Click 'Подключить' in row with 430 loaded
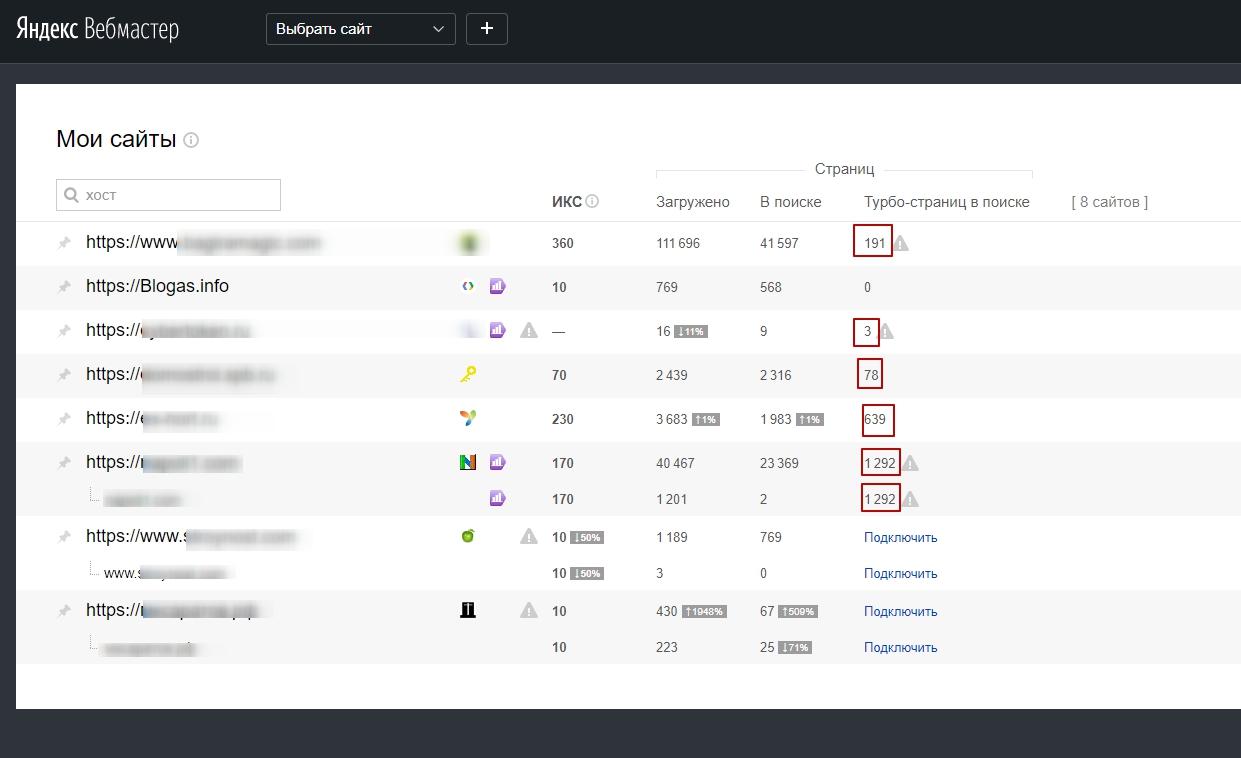1241x758 pixels. pyautogui.click(x=900, y=611)
